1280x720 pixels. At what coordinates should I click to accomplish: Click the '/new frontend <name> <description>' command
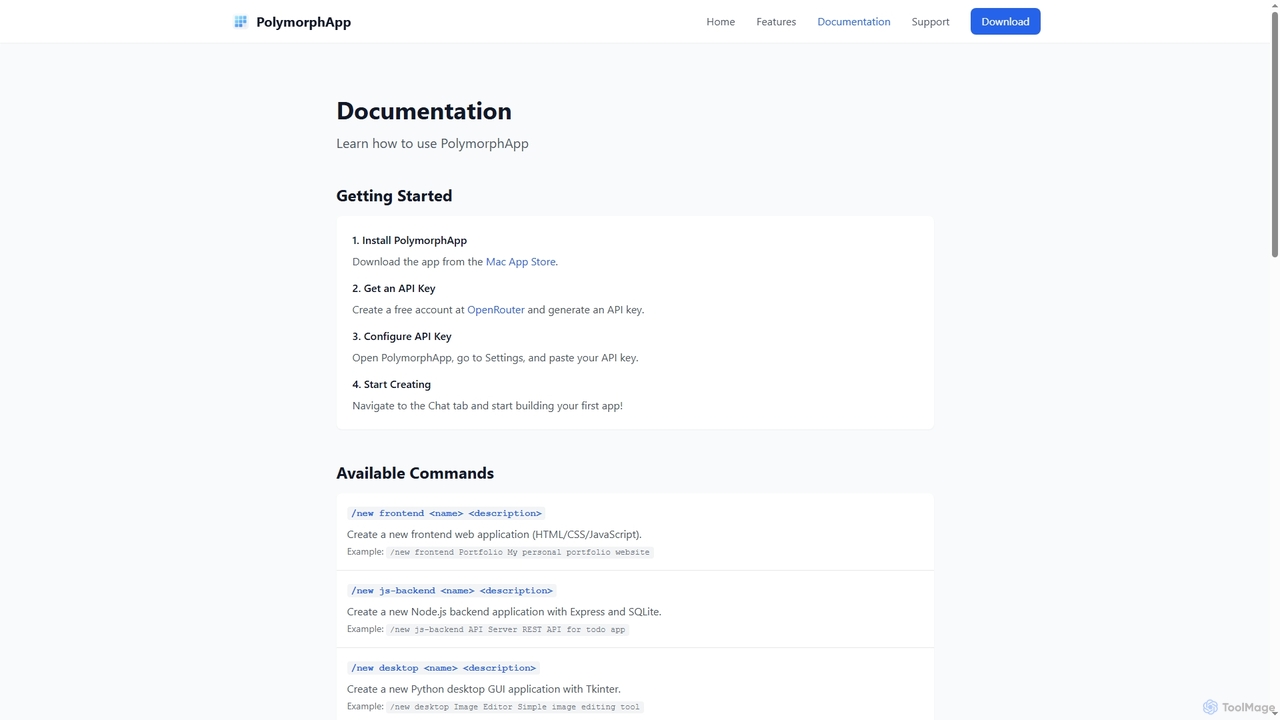pos(446,513)
